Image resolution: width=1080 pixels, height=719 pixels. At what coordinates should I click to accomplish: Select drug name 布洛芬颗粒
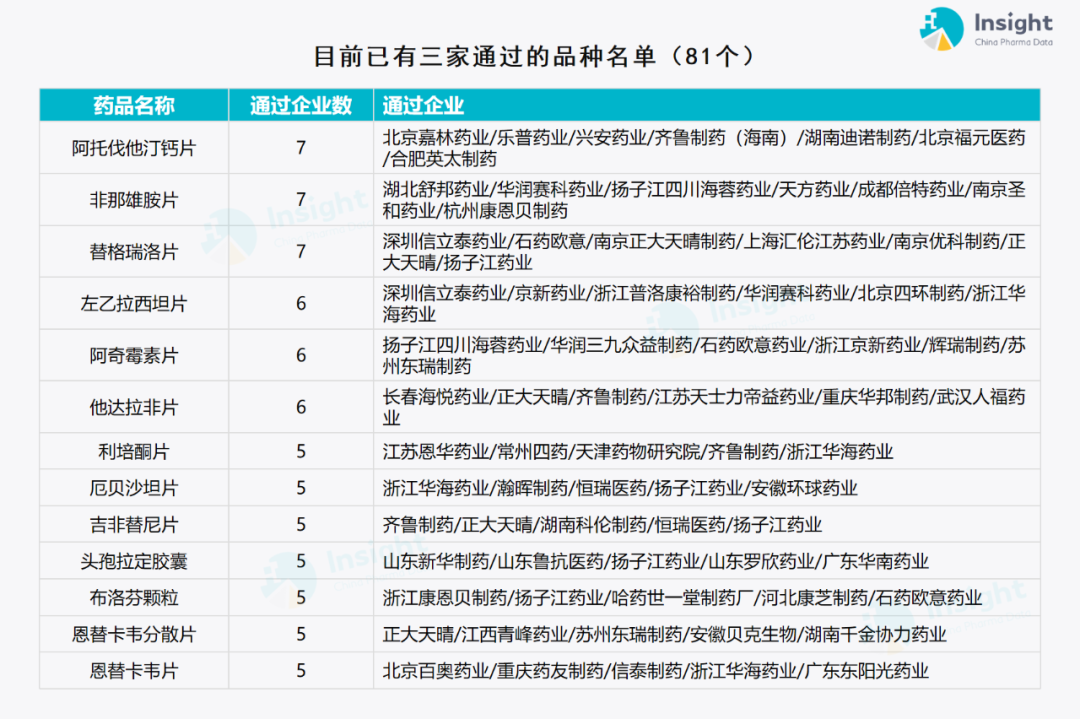[134, 598]
